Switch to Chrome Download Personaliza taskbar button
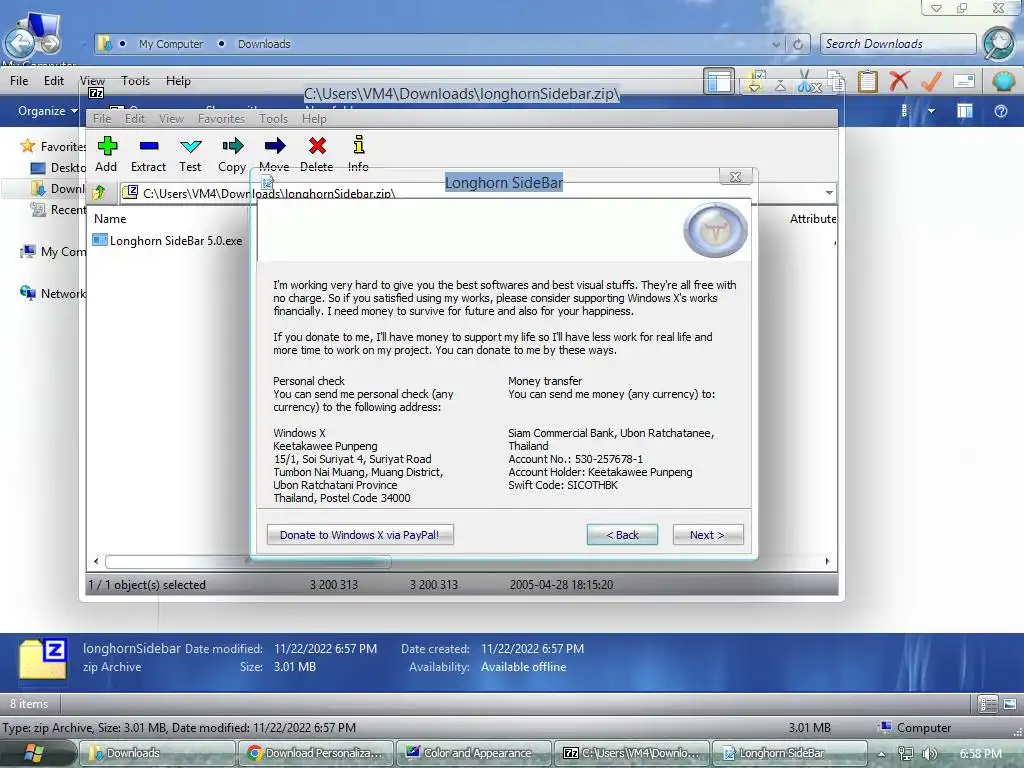Screen dimensions: 1024x768 316,753
